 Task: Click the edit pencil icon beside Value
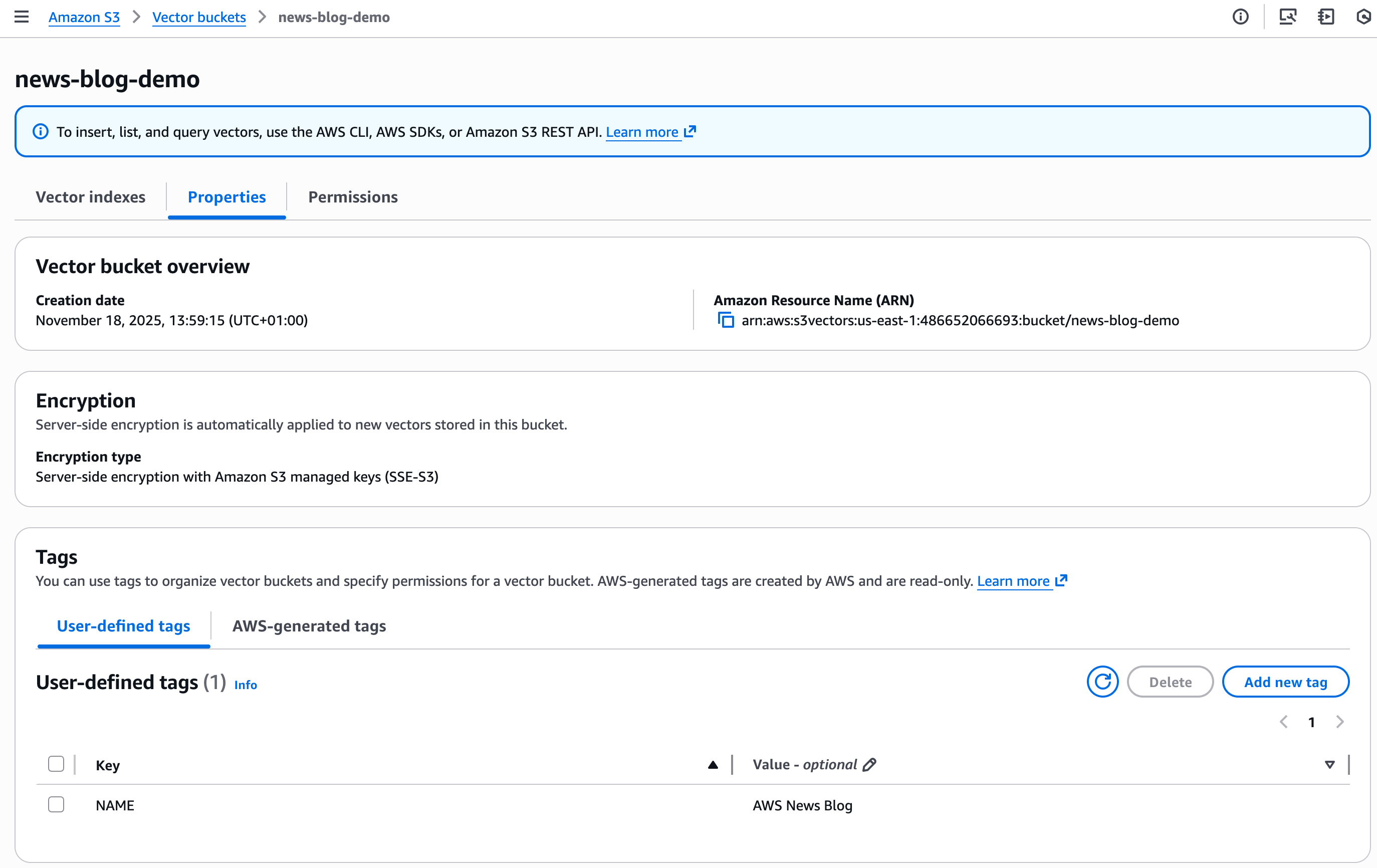869,764
